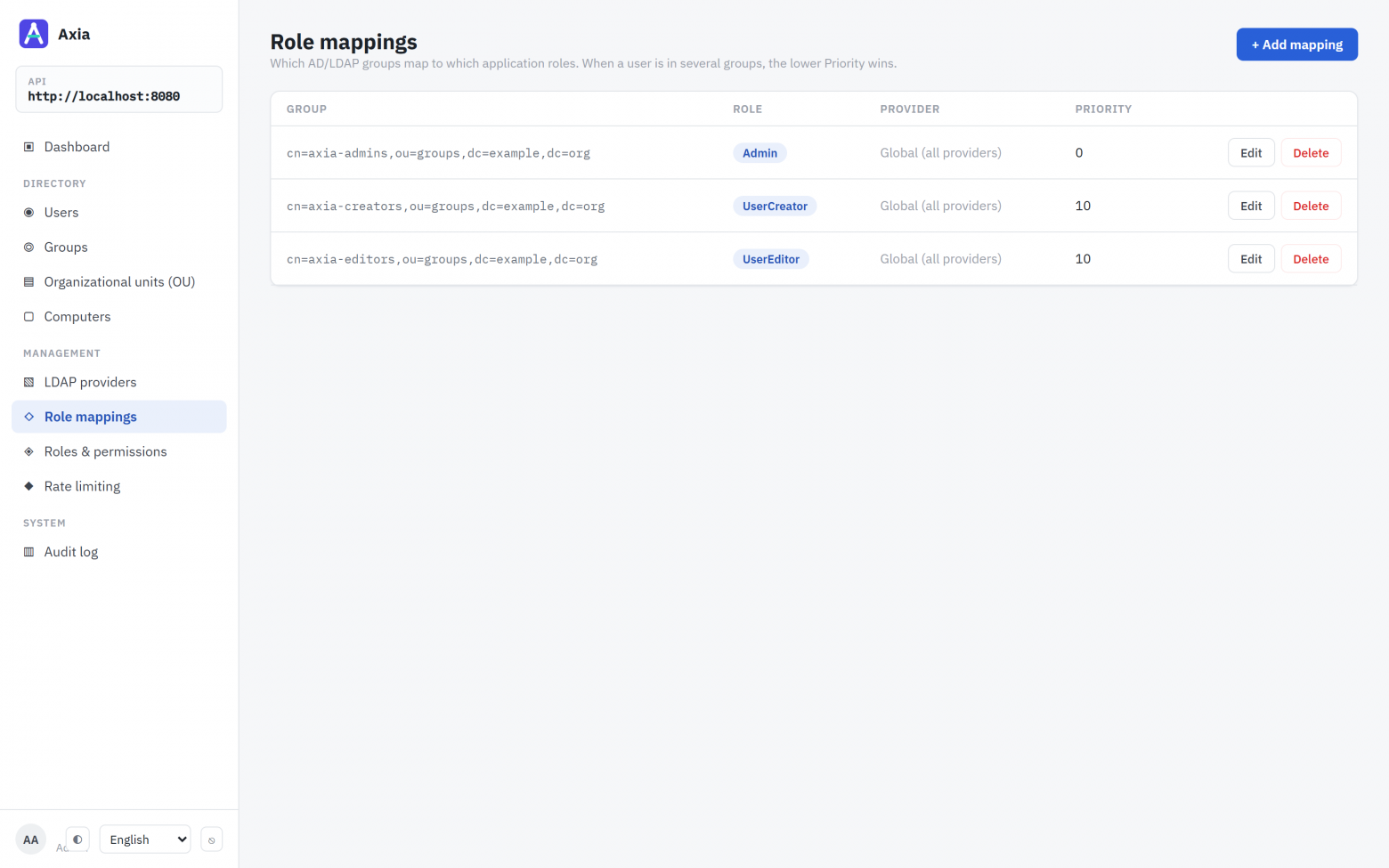Click the API address http://localhost:8080 box
Screen dimensions: 1389x868
(x=119, y=89)
